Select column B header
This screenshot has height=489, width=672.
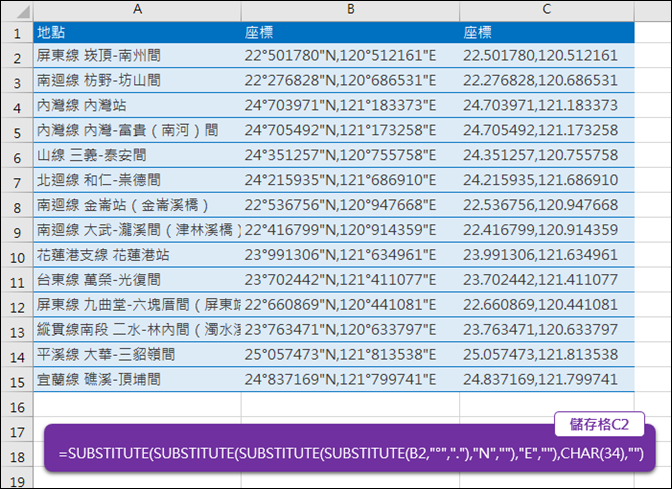pyautogui.click(x=351, y=9)
